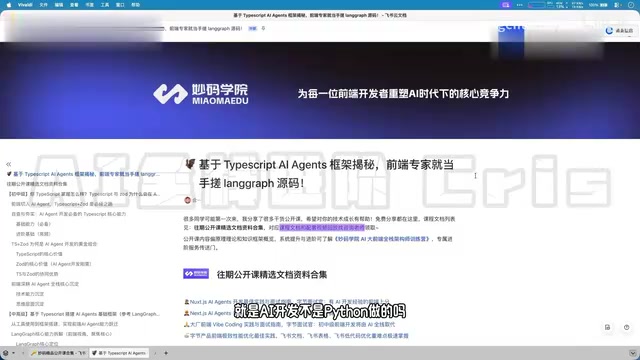Open the Nuxt.js AI Agents link

click(x=287, y=302)
